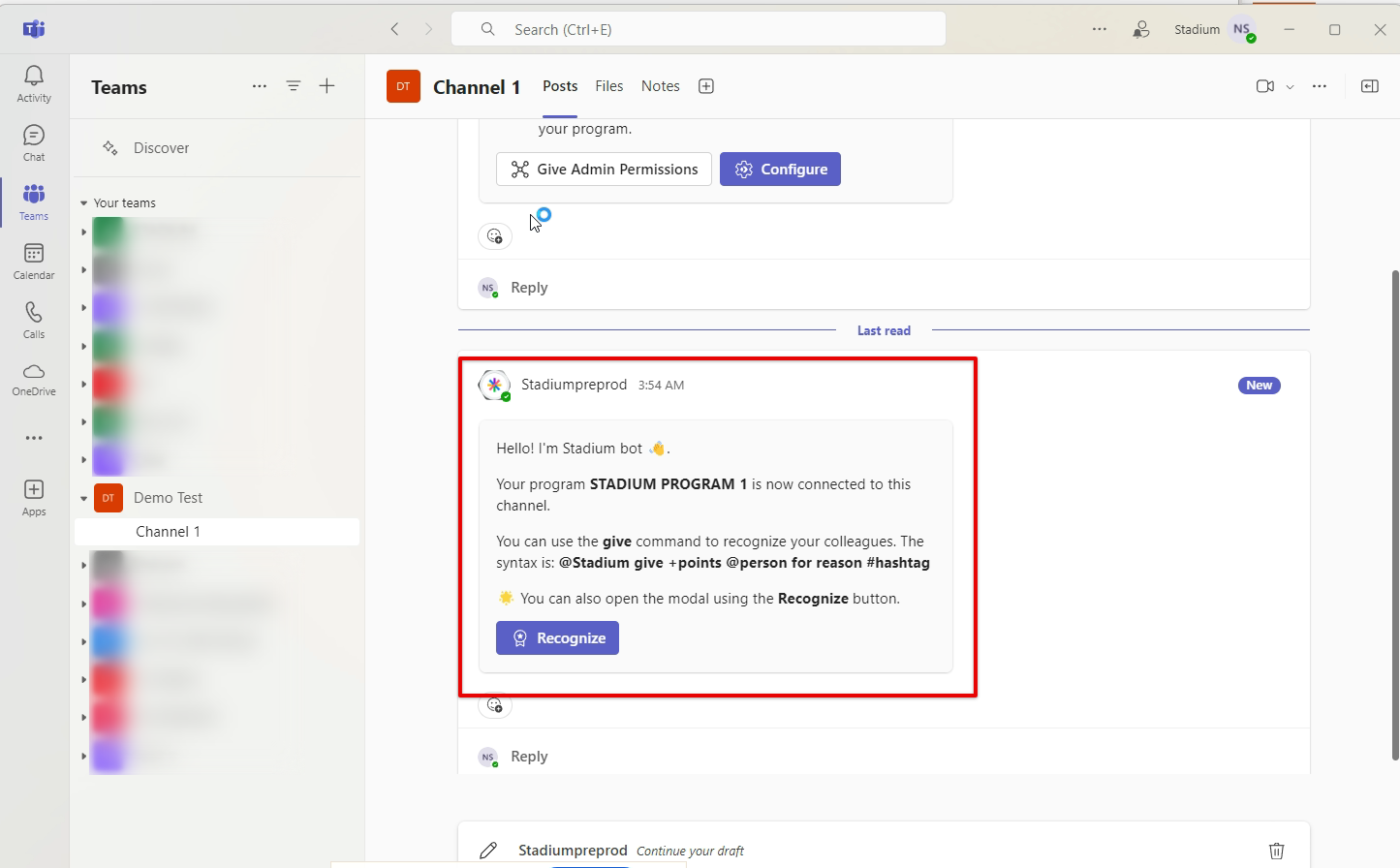Reply to the Stadium bot greeting thread

pyautogui.click(x=529, y=757)
